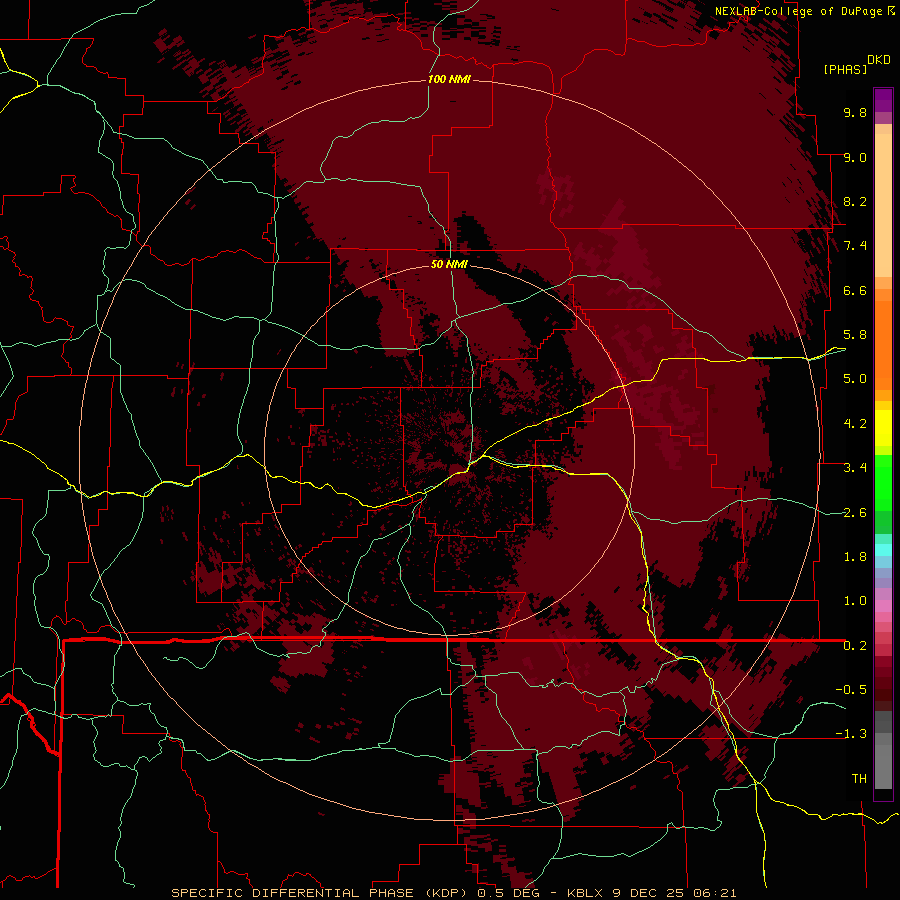The width and height of the screenshot is (900, 900).
Task: Click the 5.0 legend value
Action: (855, 379)
